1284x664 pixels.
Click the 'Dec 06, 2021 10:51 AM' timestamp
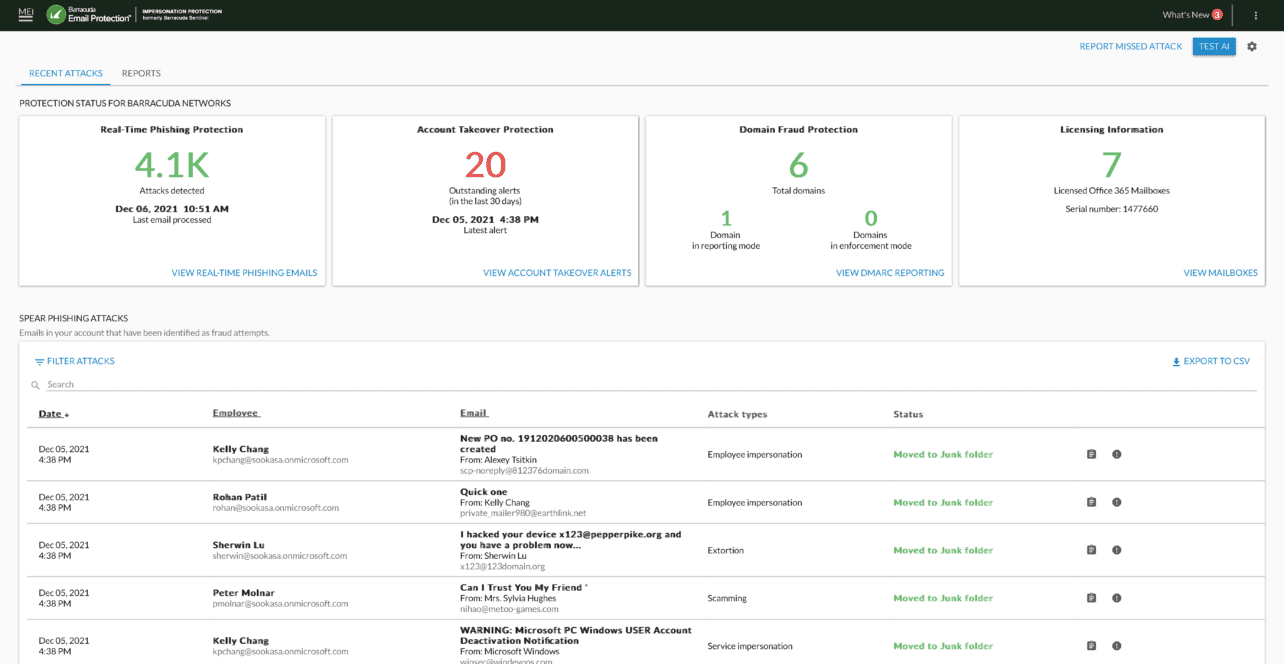(x=172, y=208)
